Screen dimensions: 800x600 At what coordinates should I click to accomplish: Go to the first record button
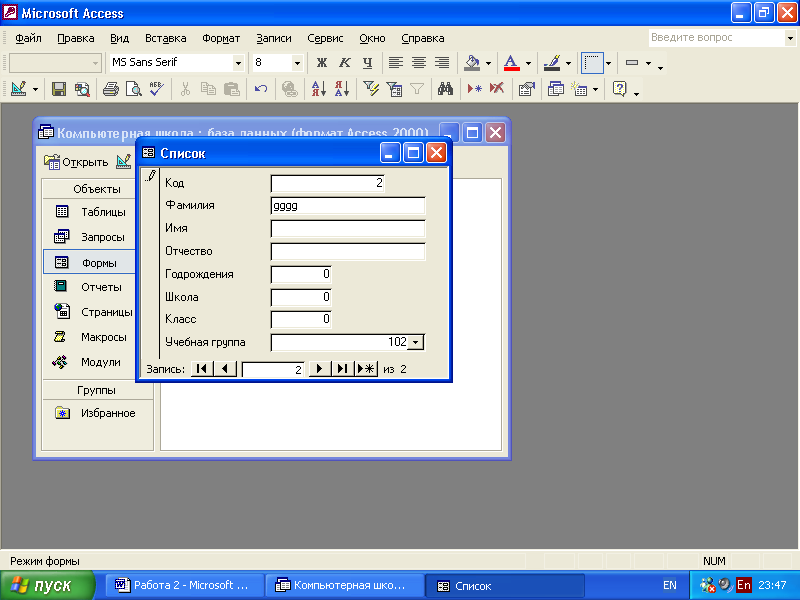click(202, 368)
